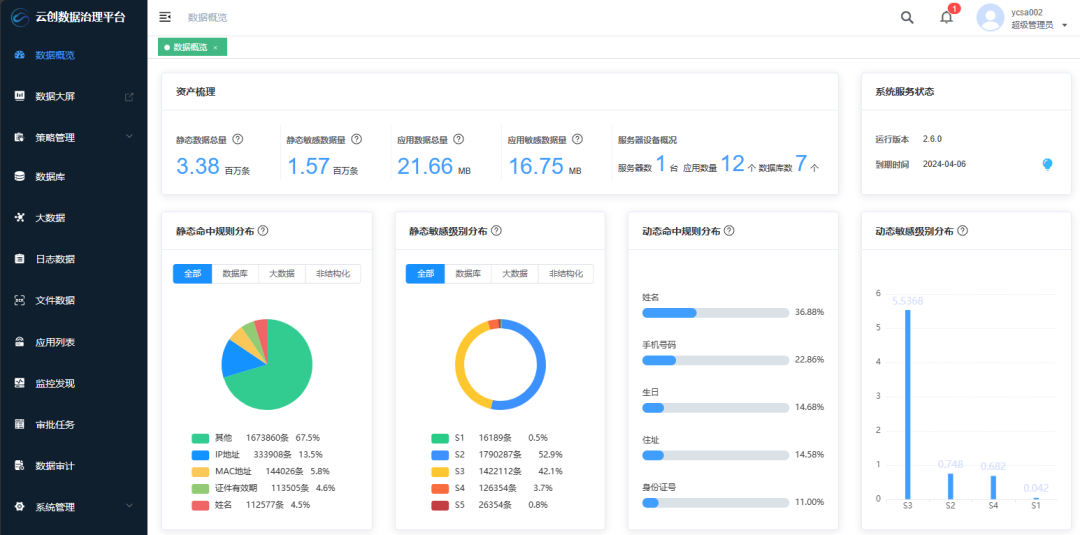Open user account dropdown arrow

coord(1065,25)
